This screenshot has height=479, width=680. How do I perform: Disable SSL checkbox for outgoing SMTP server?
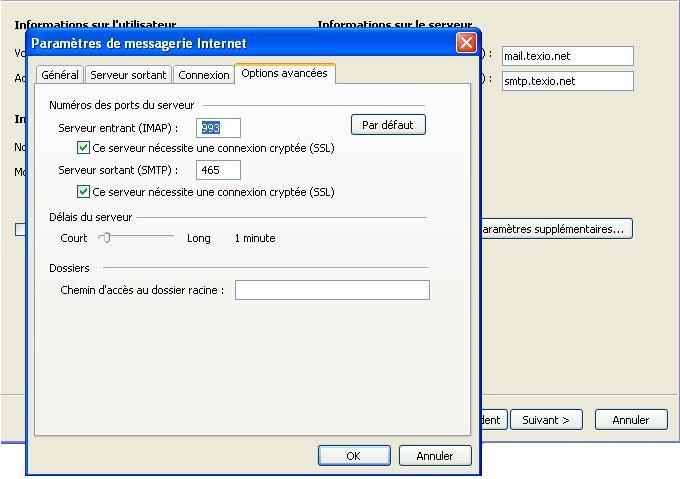(84, 192)
